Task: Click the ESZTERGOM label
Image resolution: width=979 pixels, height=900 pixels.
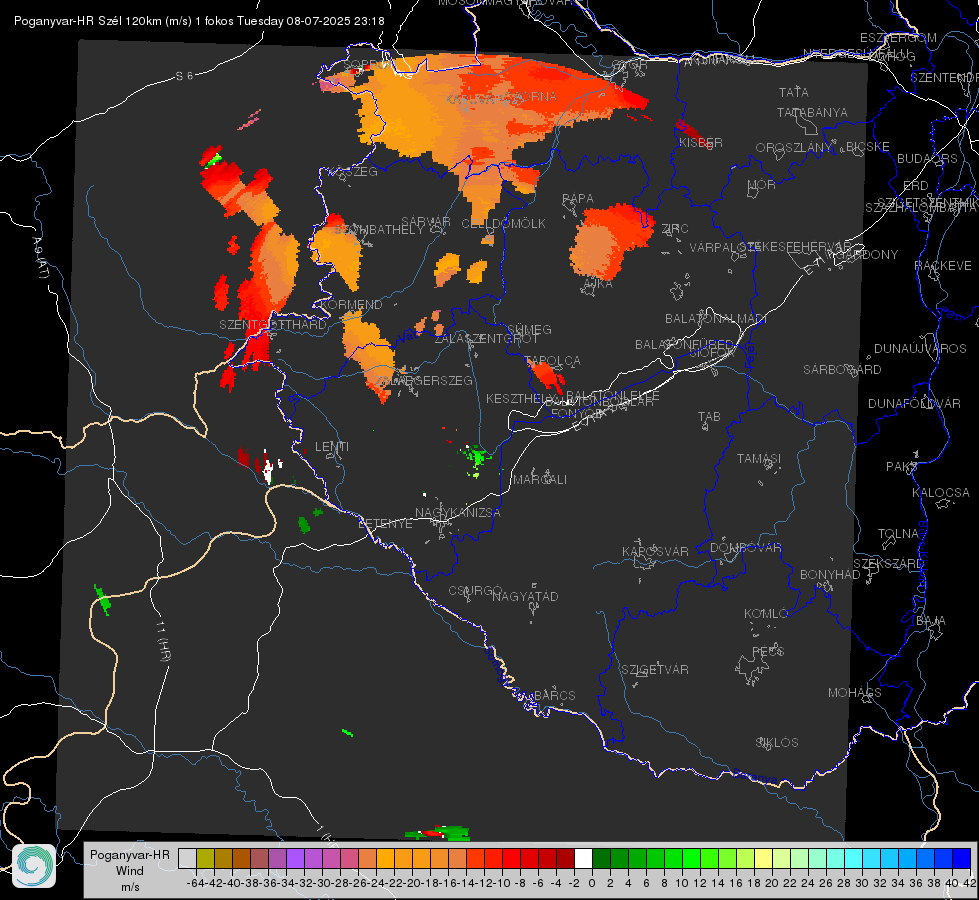Action: tap(898, 38)
